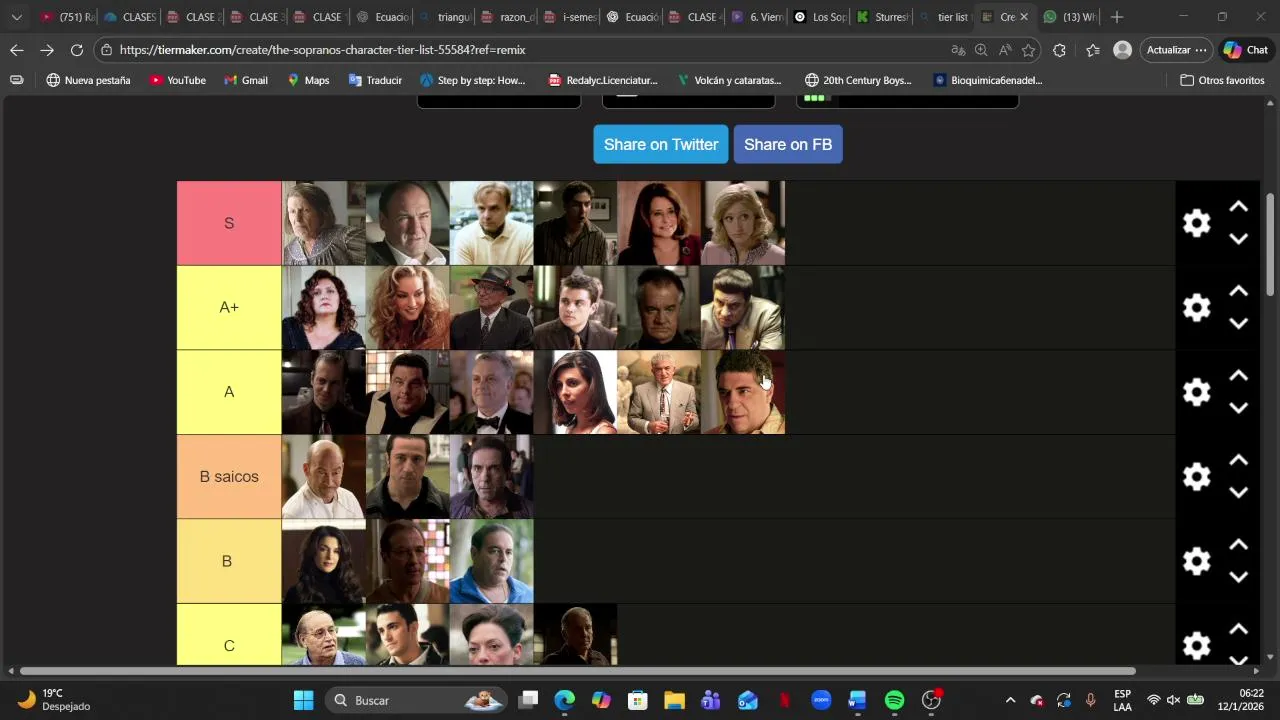
Task: Open settings gear for B tier row
Action: (x=1196, y=561)
